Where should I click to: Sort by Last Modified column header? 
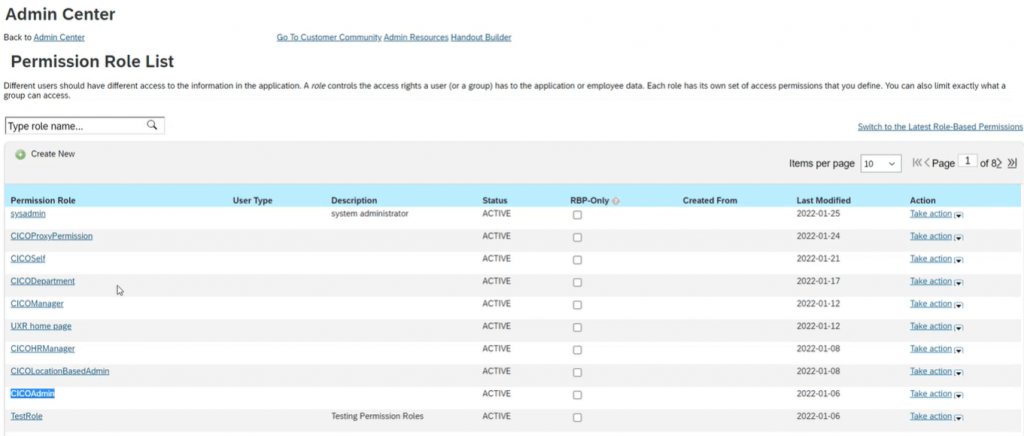(824, 200)
